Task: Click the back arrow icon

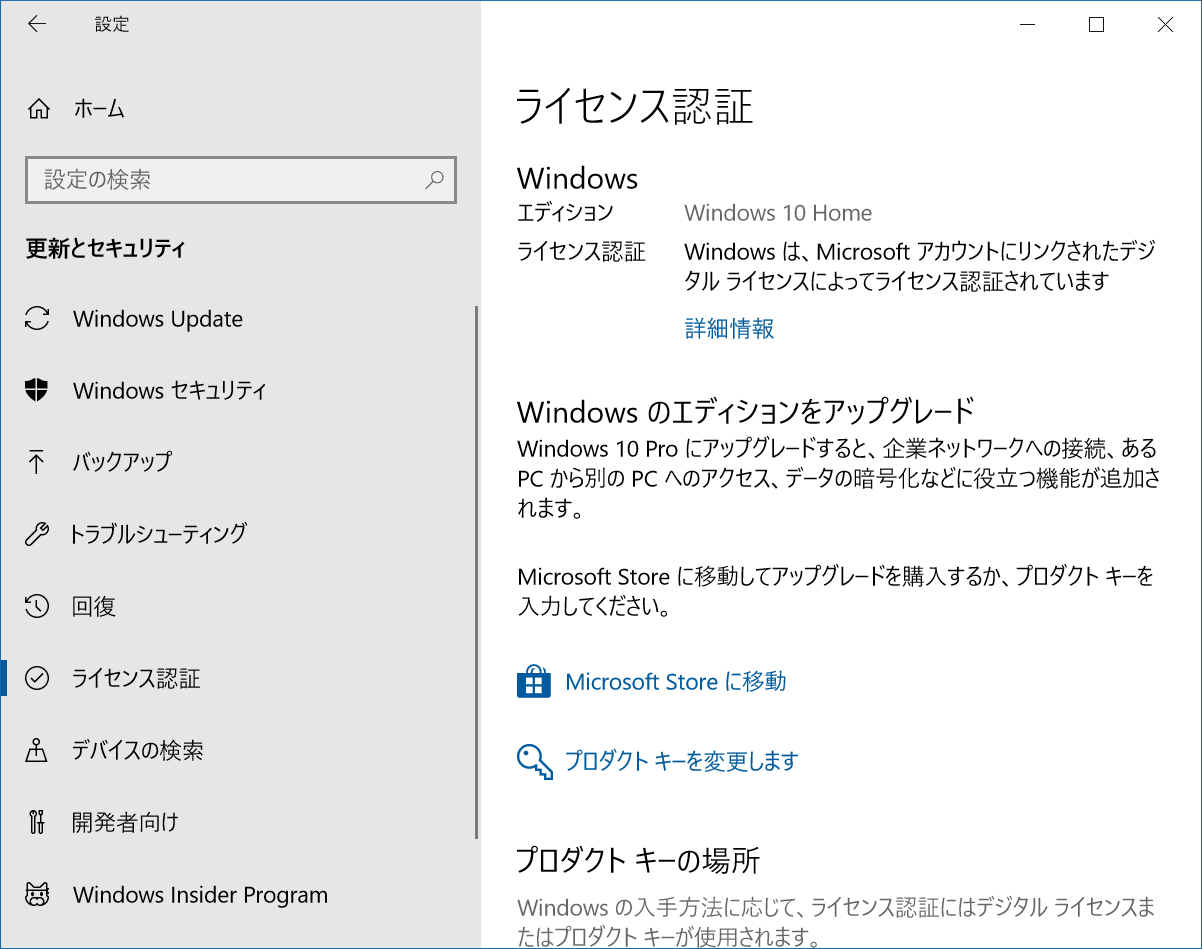Action: [37, 25]
